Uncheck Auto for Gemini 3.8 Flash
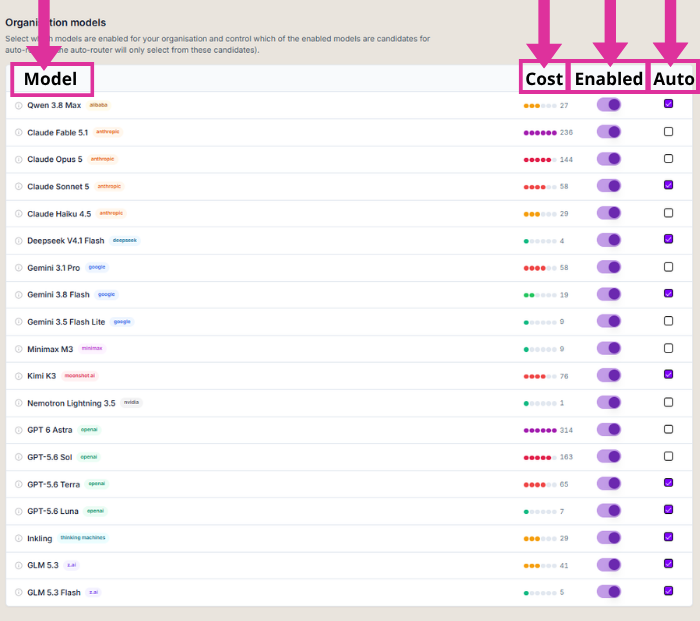The width and height of the screenshot is (700, 621). [x=668, y=293]
